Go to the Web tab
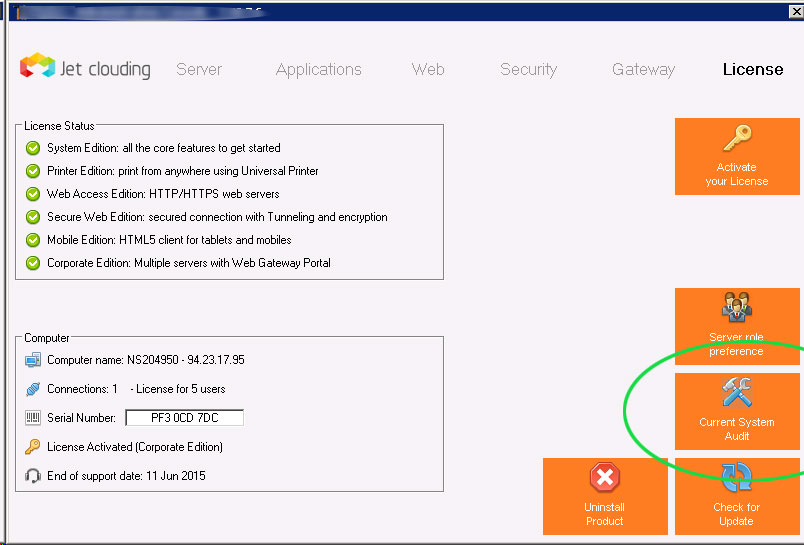804x545 pixels. pyautogui.click(x=428, y=69)
